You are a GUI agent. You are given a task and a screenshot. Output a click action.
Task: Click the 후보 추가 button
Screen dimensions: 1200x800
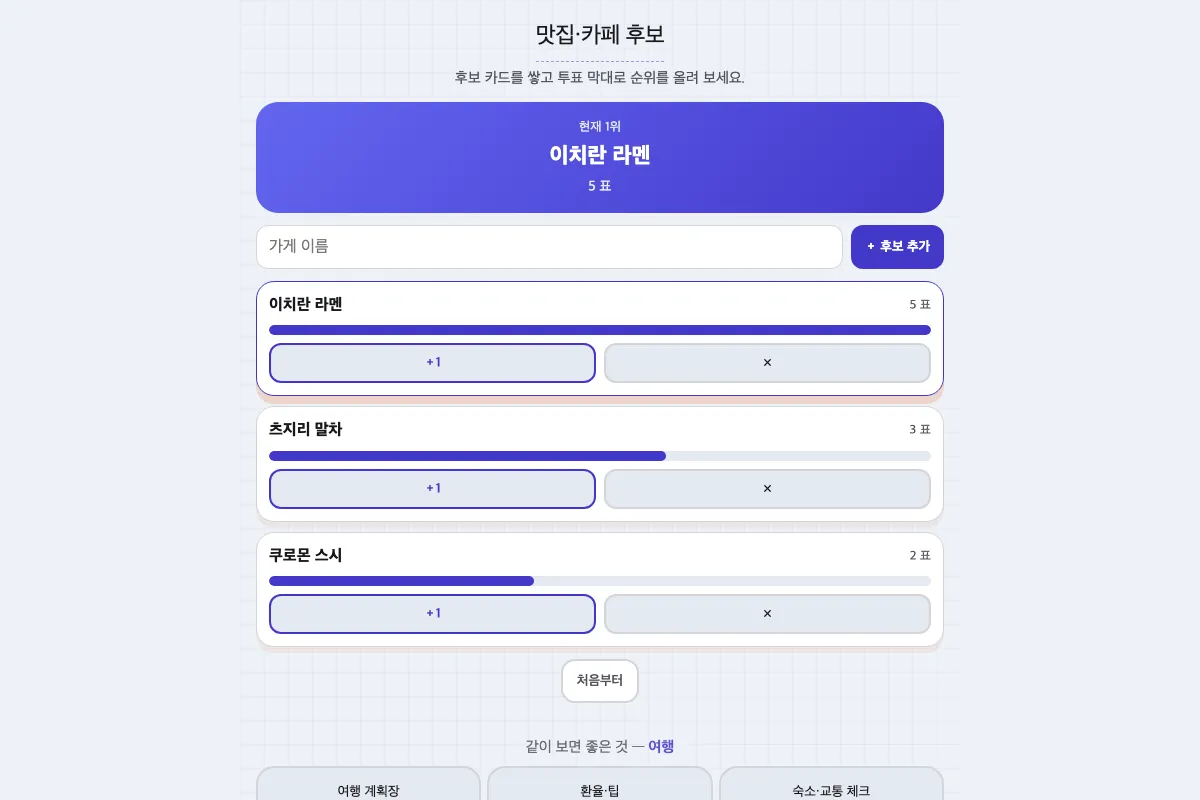pyautogui.click(x=897, y=247)
